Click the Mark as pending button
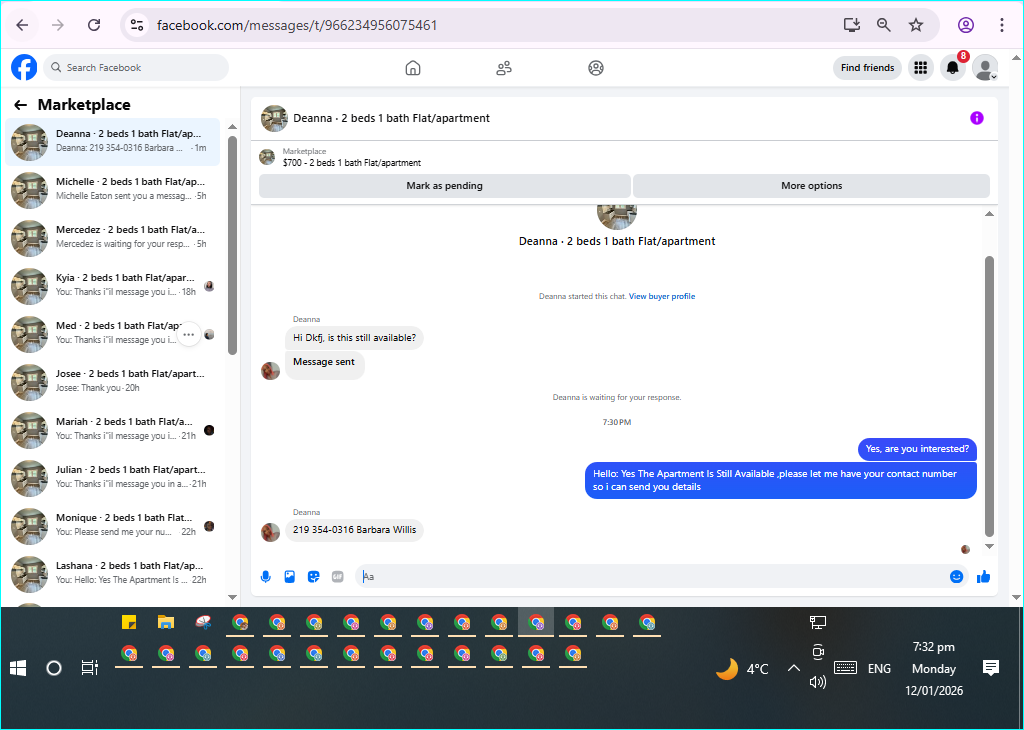 pos(445,185)
